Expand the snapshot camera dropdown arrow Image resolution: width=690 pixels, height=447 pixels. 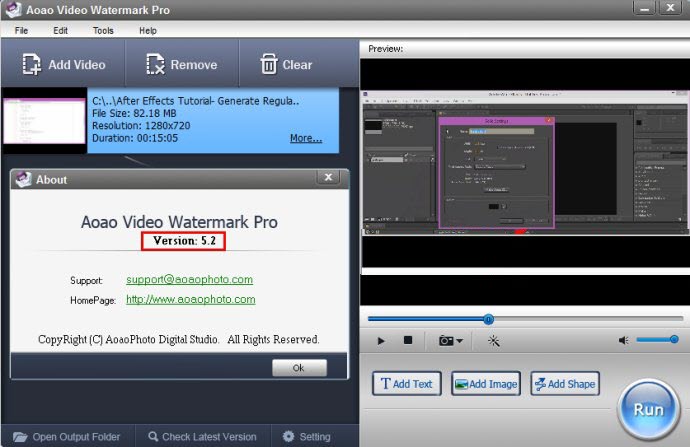(x=459, y=341)
